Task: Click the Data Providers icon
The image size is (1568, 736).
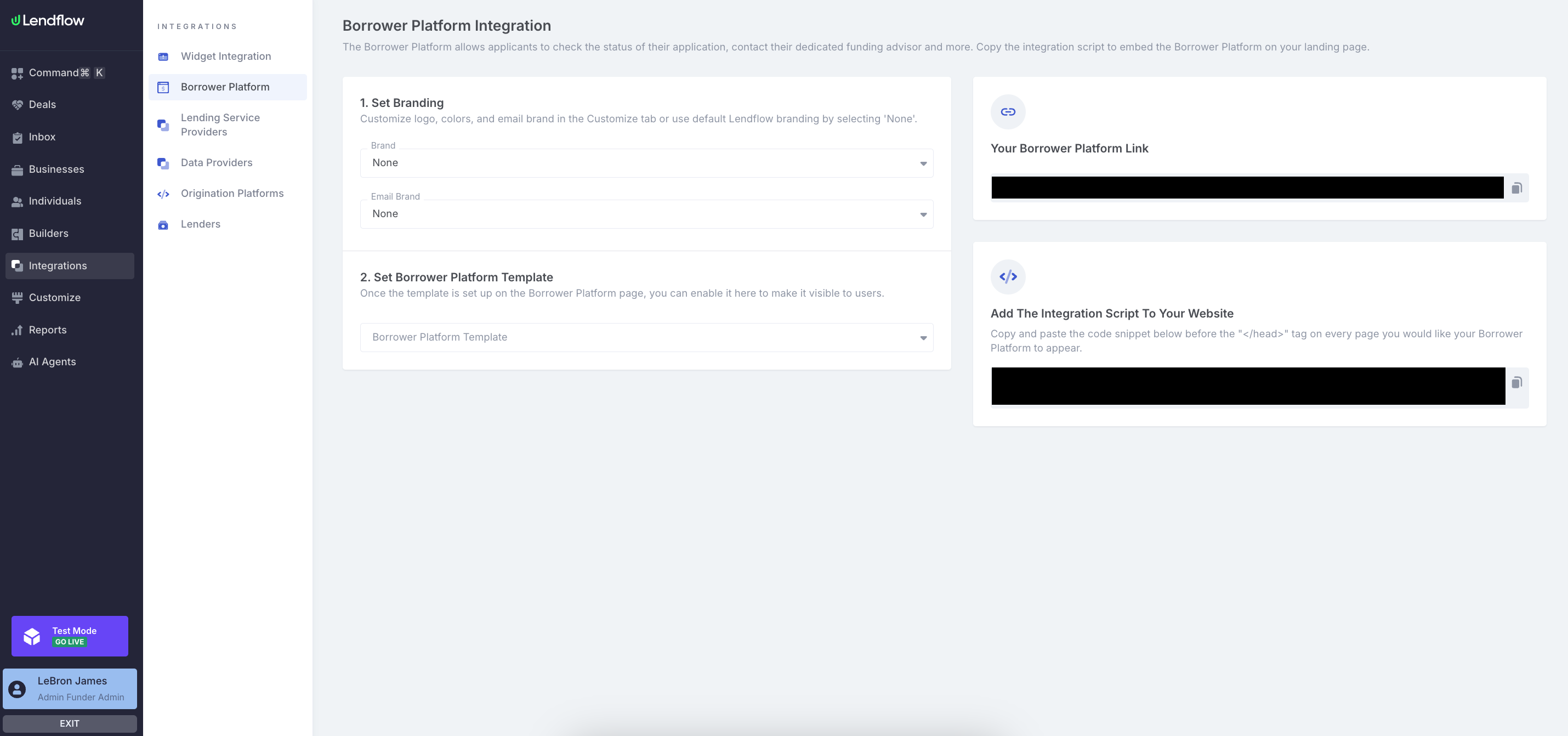Action: 163,163
